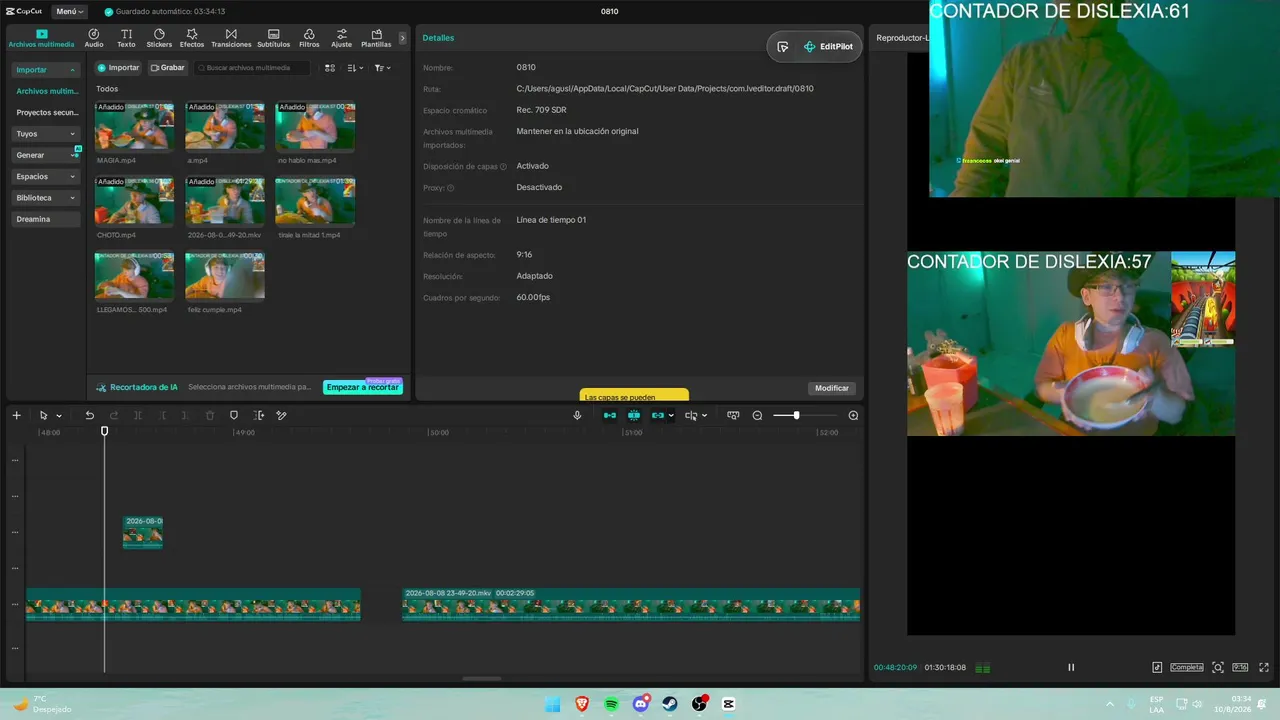
Task: Change the 9:16 aspect ratio in player
Action: (1240, 667)
